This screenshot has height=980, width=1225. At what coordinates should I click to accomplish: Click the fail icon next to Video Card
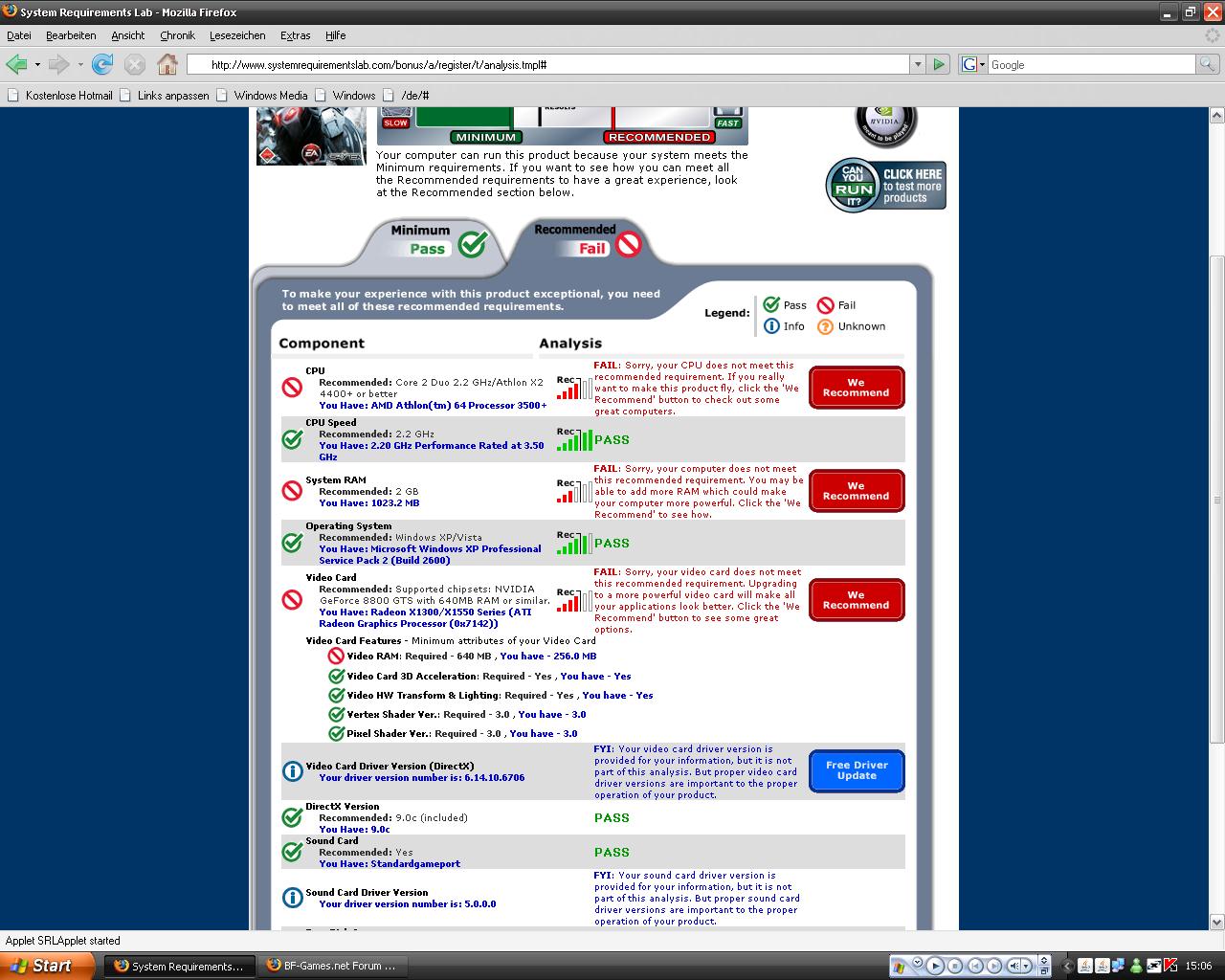[x=292, y=600]
